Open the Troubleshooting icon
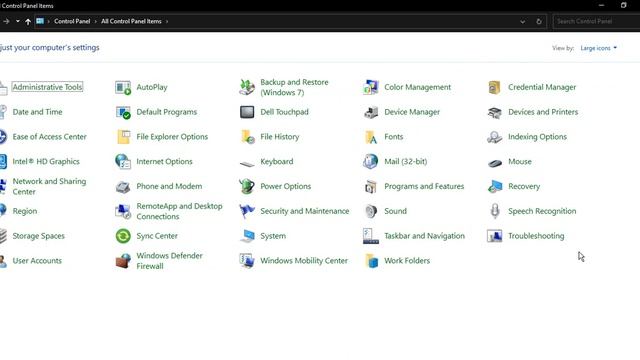Viewport: 640px width, 360px height. coord(495,236)
